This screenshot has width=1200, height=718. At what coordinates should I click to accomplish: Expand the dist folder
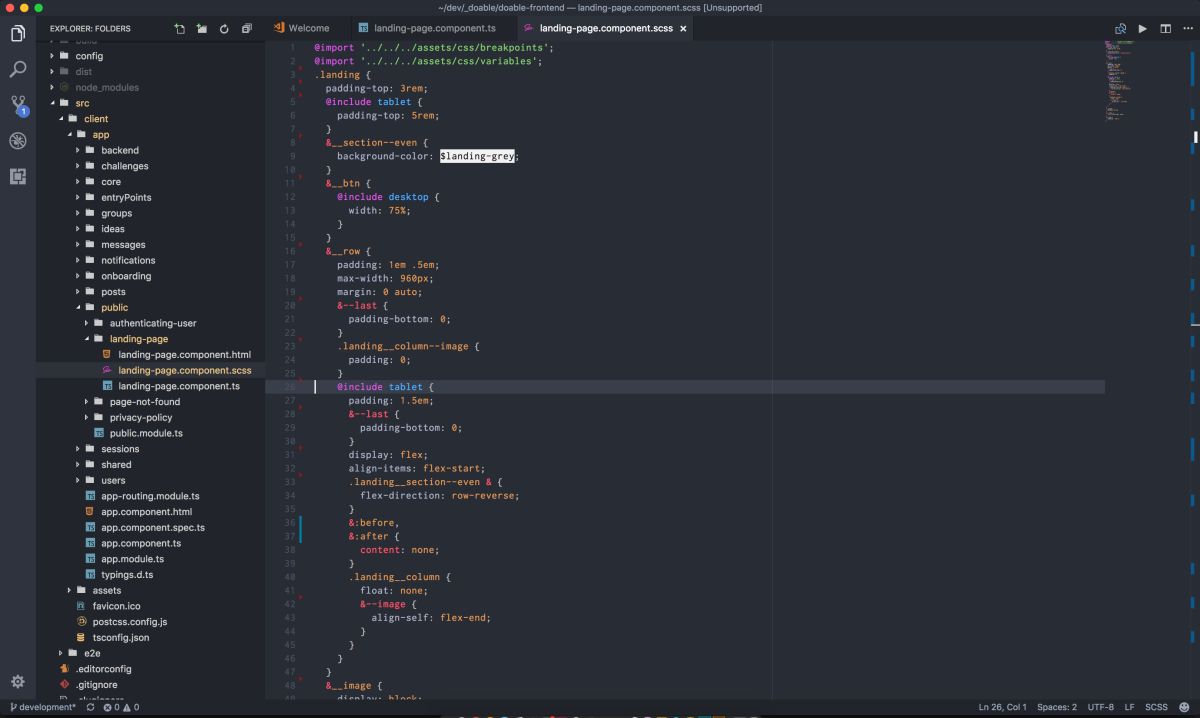[52, 72]
